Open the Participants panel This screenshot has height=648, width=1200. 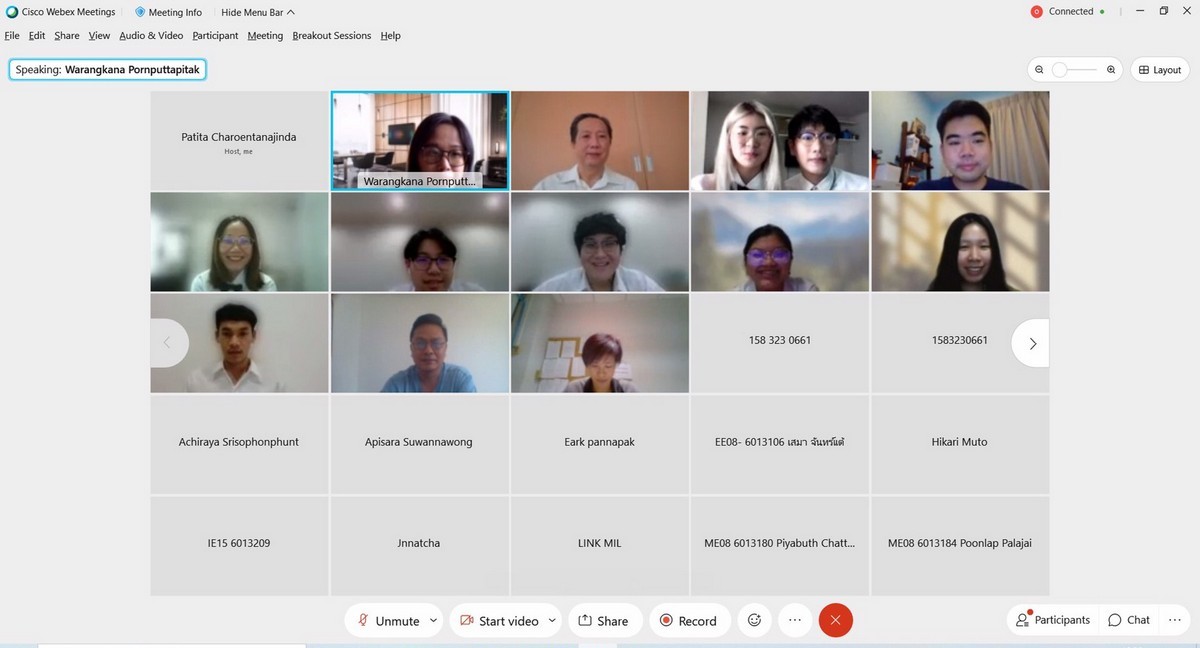pos(1052,620)
